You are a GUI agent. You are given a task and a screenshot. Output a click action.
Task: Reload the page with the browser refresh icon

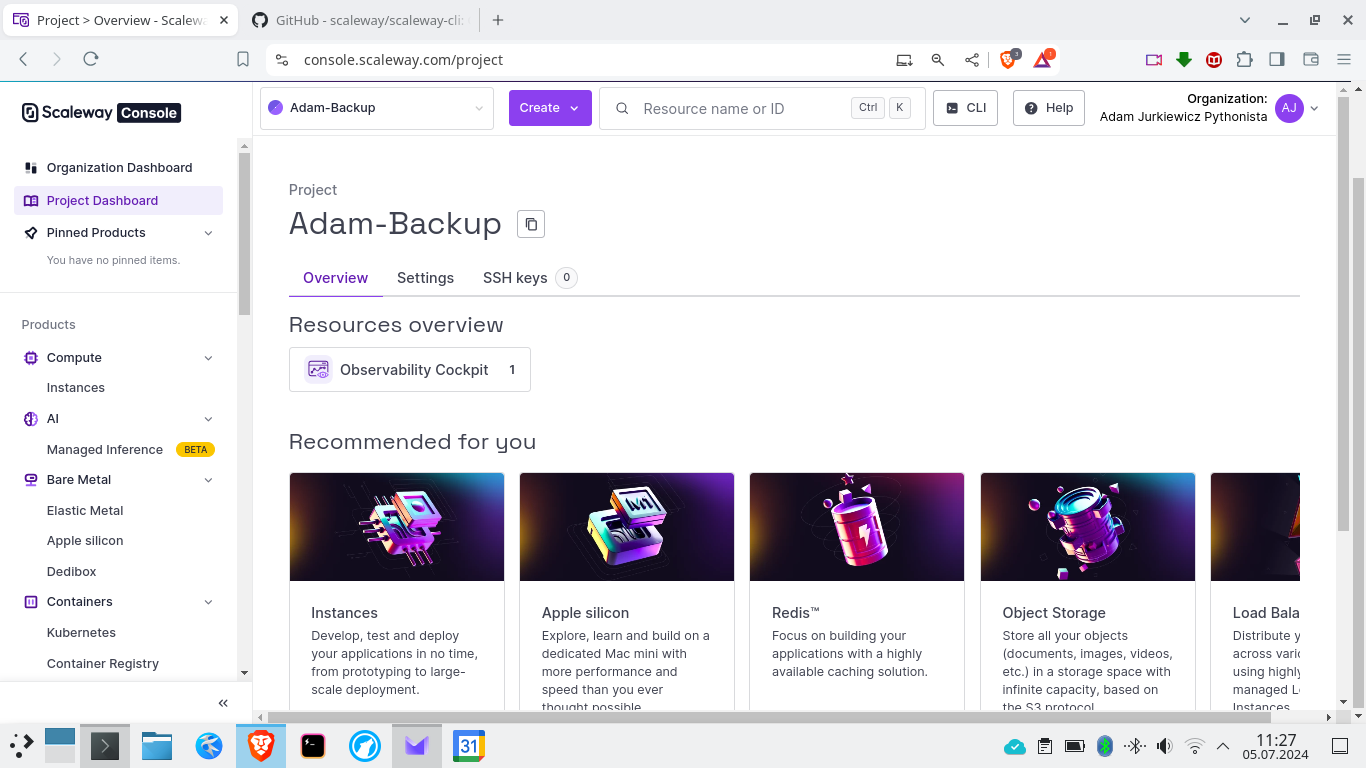91,60
